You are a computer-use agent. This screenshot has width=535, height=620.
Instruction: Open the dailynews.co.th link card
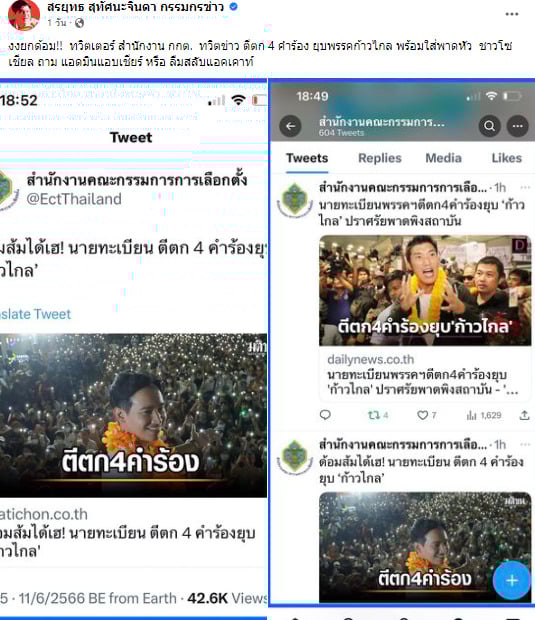(x=425, y=376)
